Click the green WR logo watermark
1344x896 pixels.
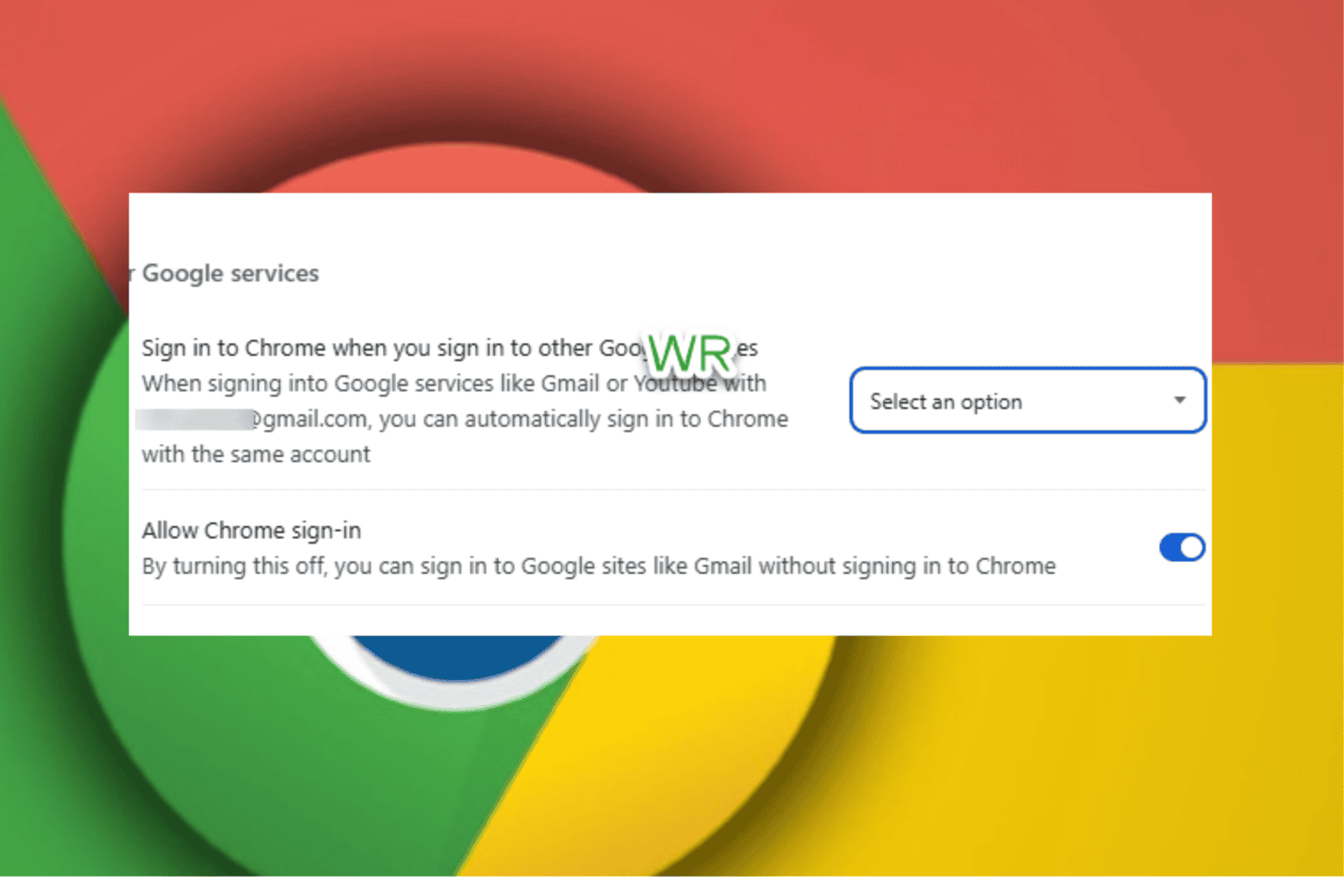click(x=690, y=353)
